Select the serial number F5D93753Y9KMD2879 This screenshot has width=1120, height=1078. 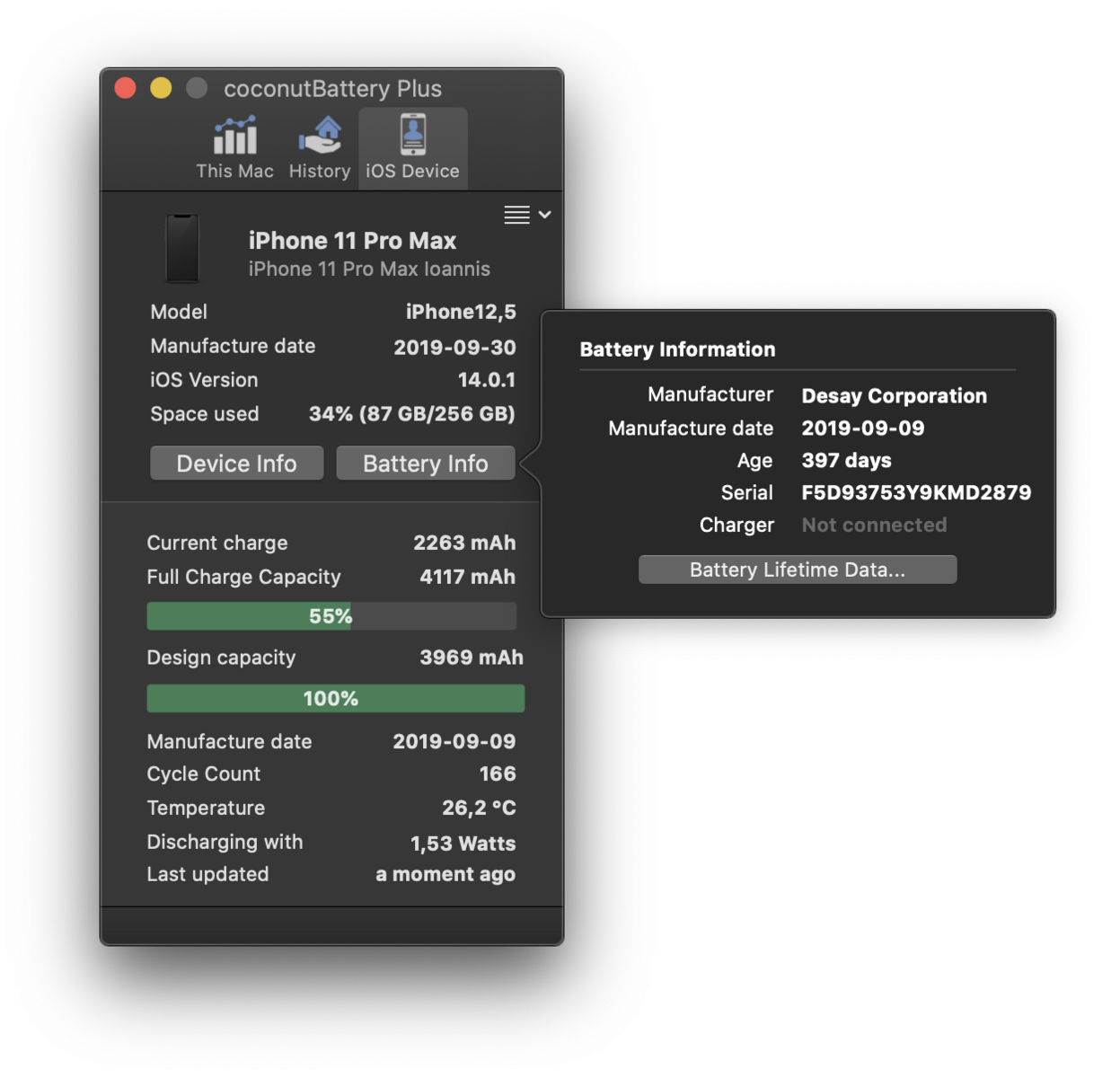coord(916,492)
